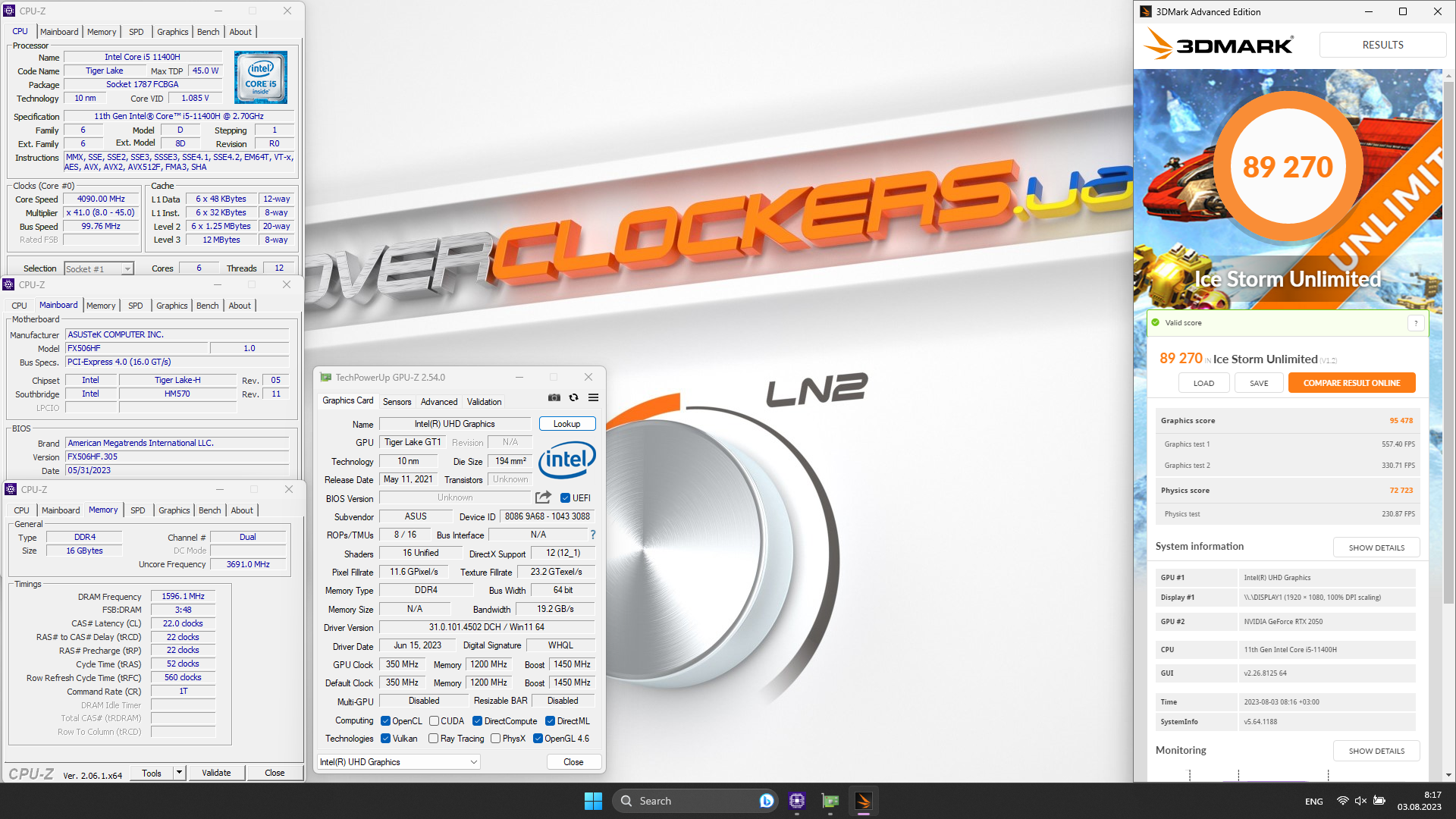The height and width of the screenshot is (819, 1456).
Task: Open Windows Start menu
Action: 593,801
